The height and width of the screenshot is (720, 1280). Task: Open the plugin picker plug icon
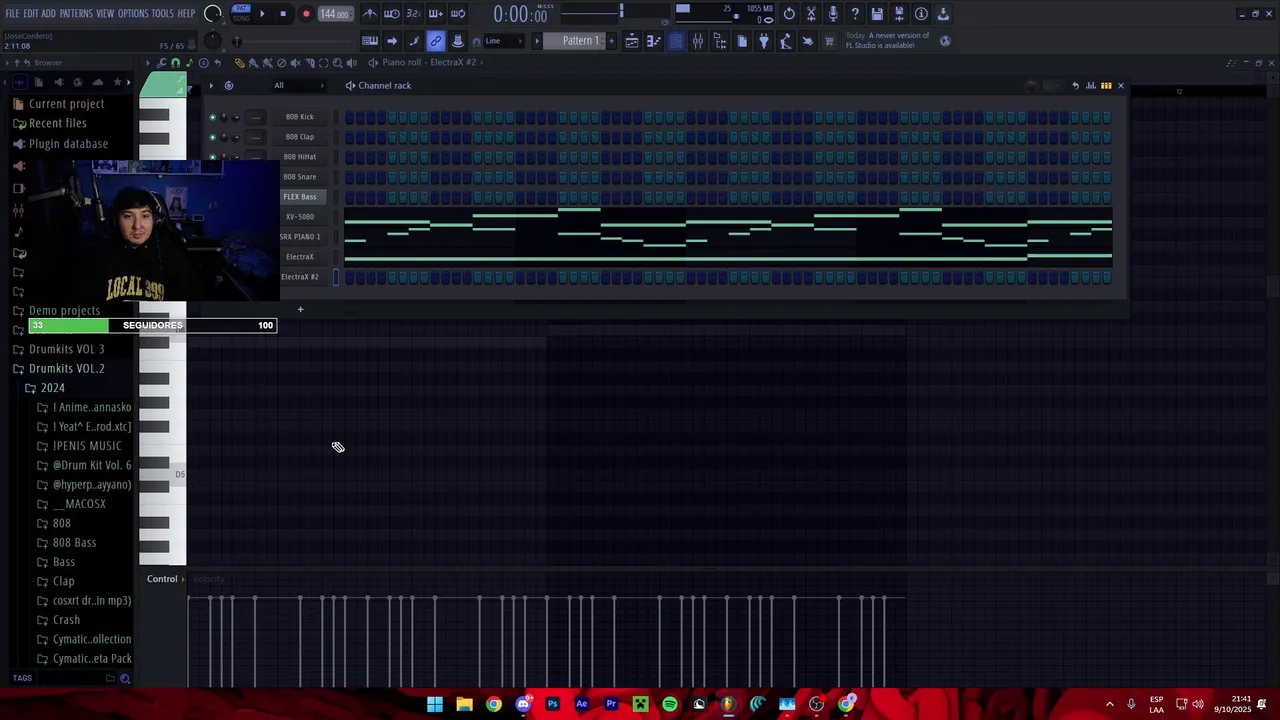[x=764, y=41]
